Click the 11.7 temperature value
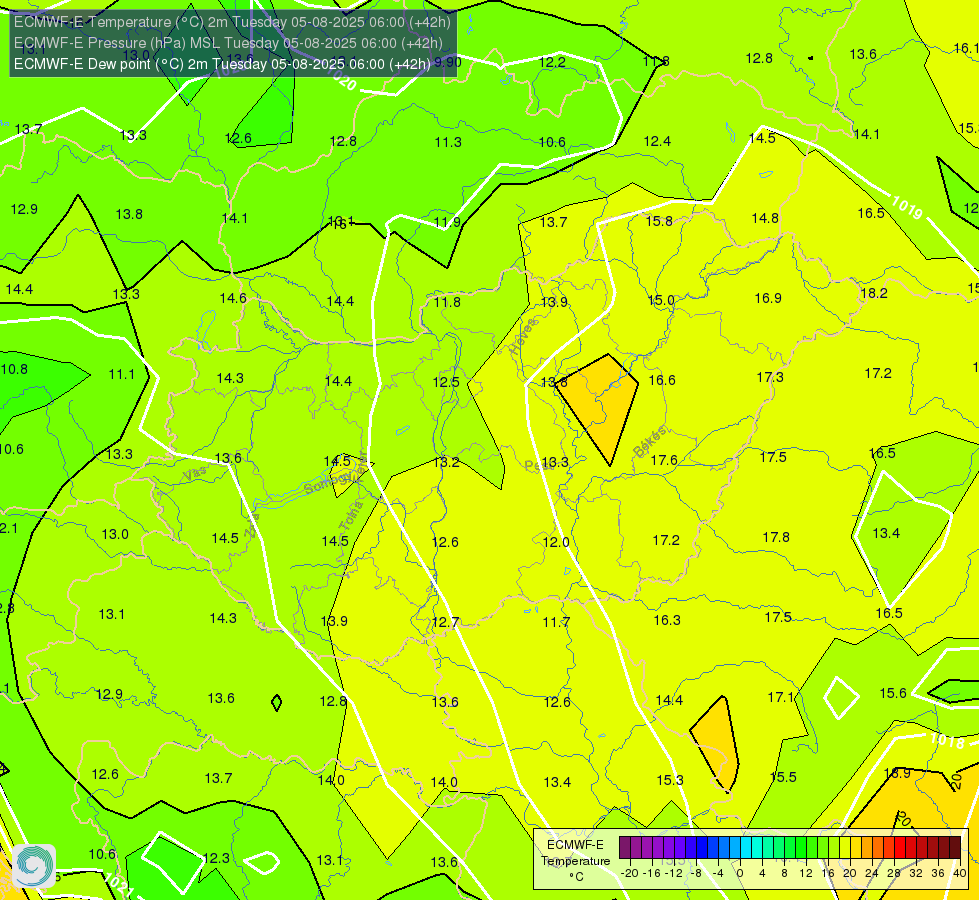The height and width of the screenshot is (900, 979). 556,622
